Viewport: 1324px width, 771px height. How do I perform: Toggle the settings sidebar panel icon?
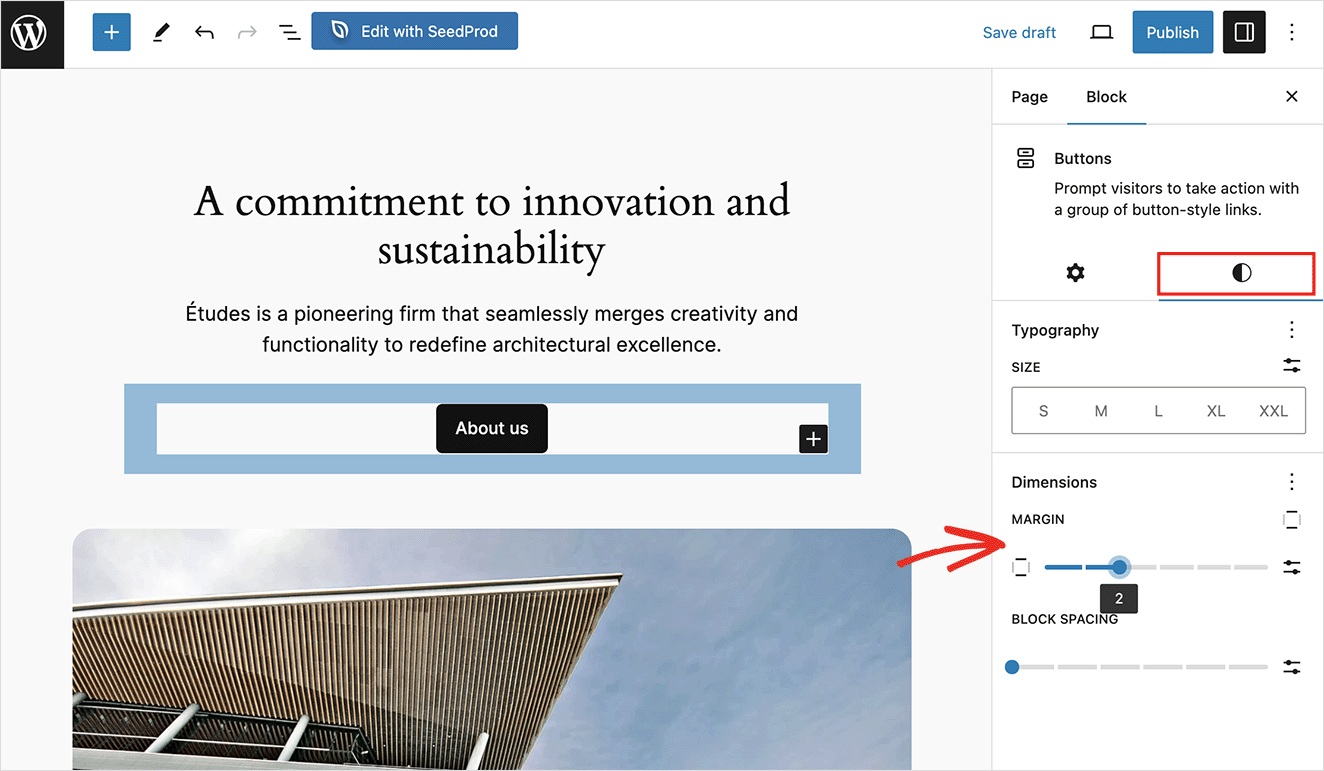[x=1244, y=32]
